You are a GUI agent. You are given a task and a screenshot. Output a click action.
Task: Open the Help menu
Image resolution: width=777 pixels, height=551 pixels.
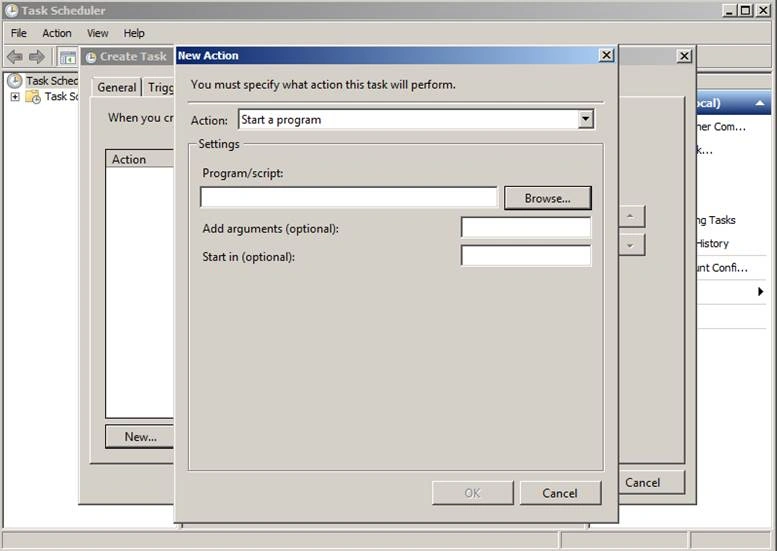pos(134,33)
